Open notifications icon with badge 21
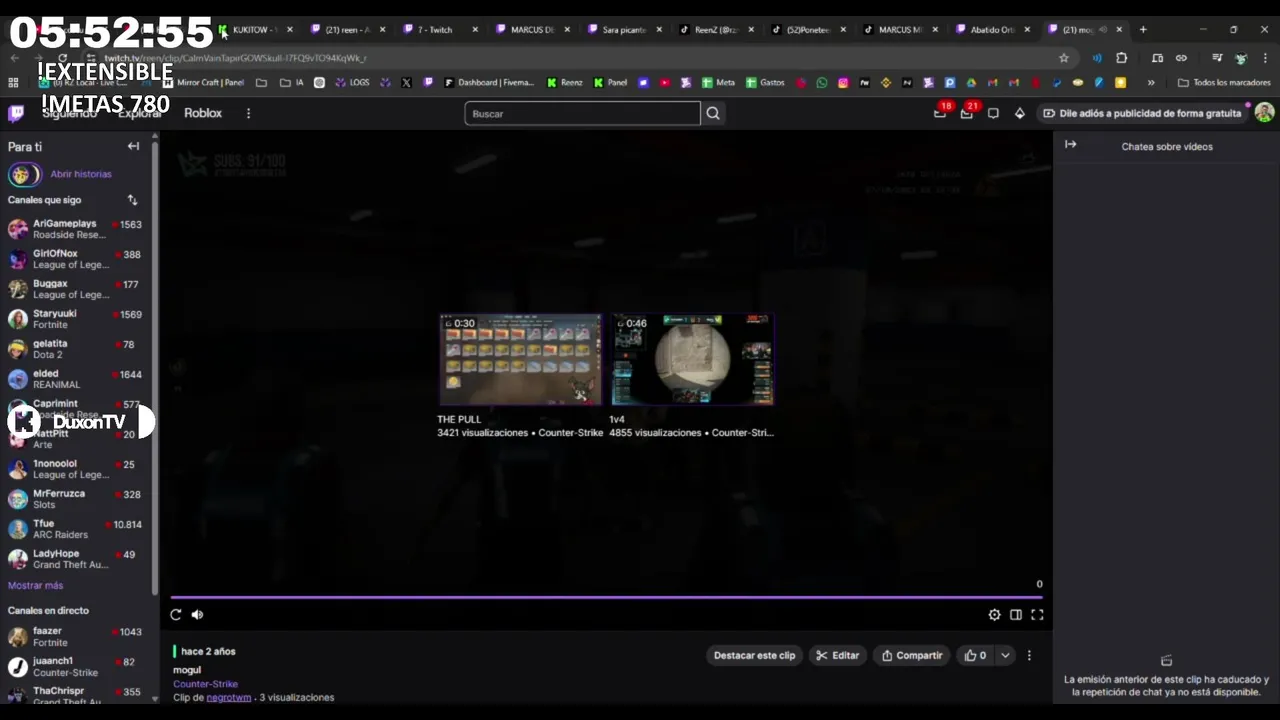Screen dimensions: 1280x720 click(x=967, y=113)
